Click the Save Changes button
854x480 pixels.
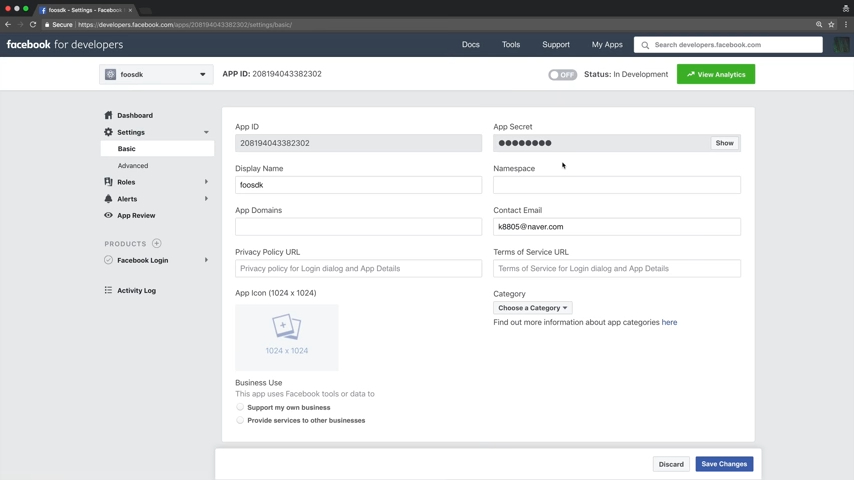(x=724, y=464)
